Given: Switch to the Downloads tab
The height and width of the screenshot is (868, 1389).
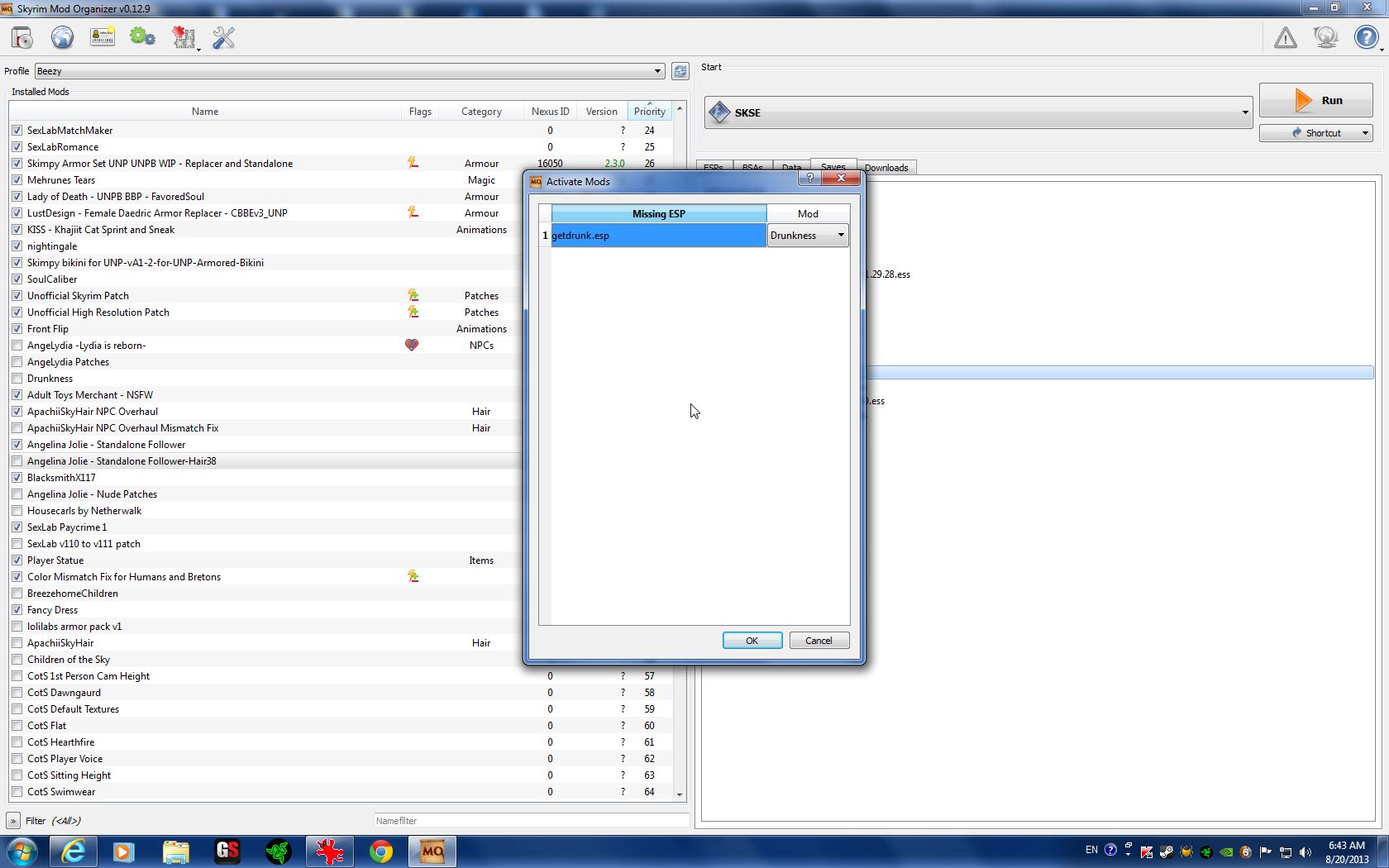Looking at the screenshot, I should (x=885, y=168).
